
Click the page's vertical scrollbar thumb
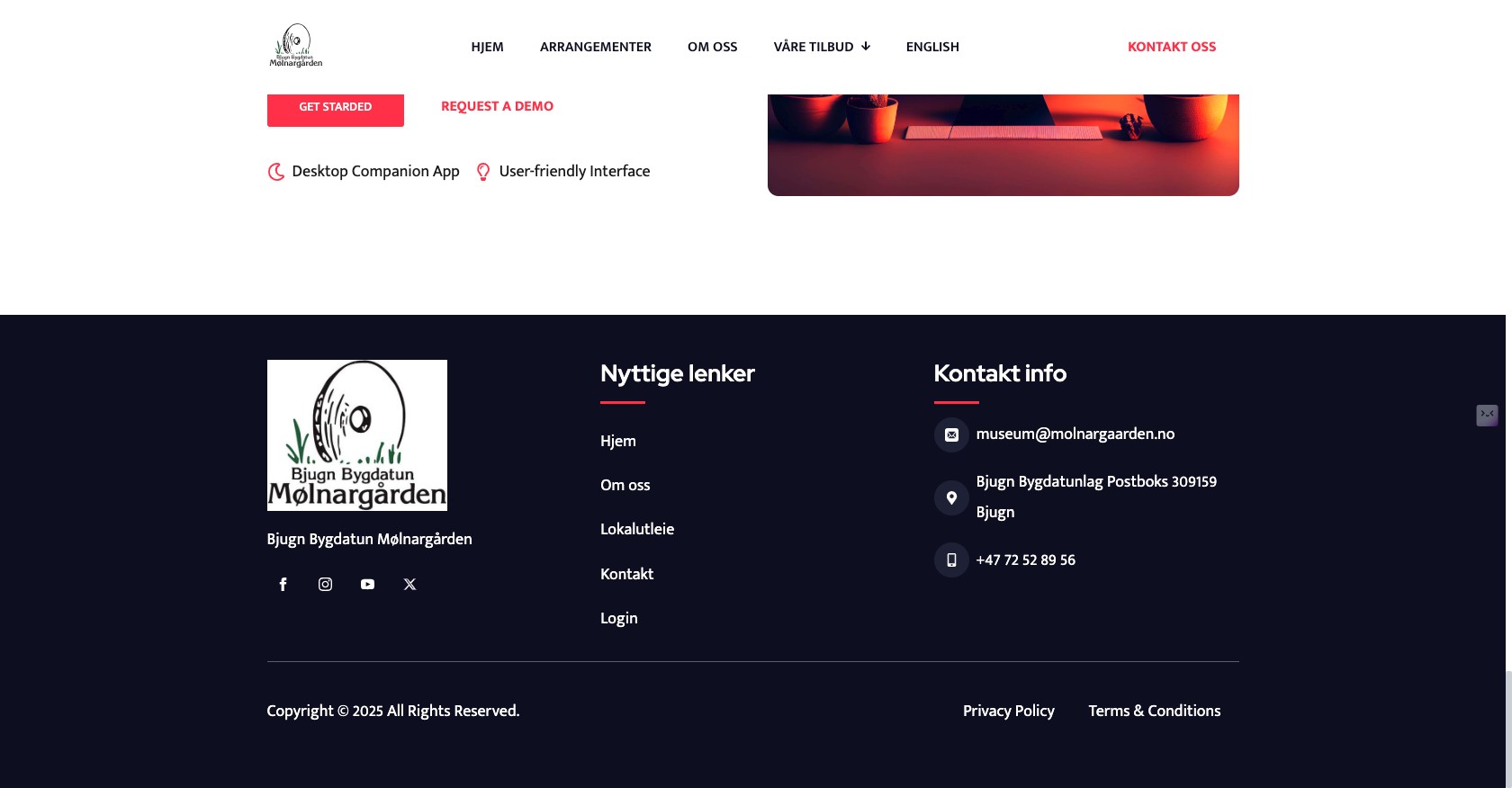[x=1508, y=729]
